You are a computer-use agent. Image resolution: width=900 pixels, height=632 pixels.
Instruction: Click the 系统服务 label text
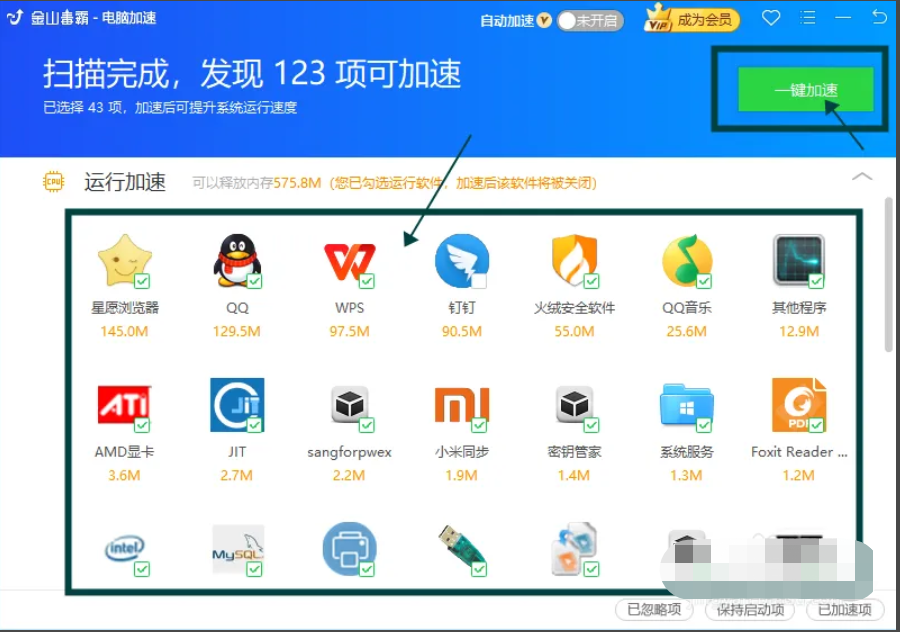[686, 452]
